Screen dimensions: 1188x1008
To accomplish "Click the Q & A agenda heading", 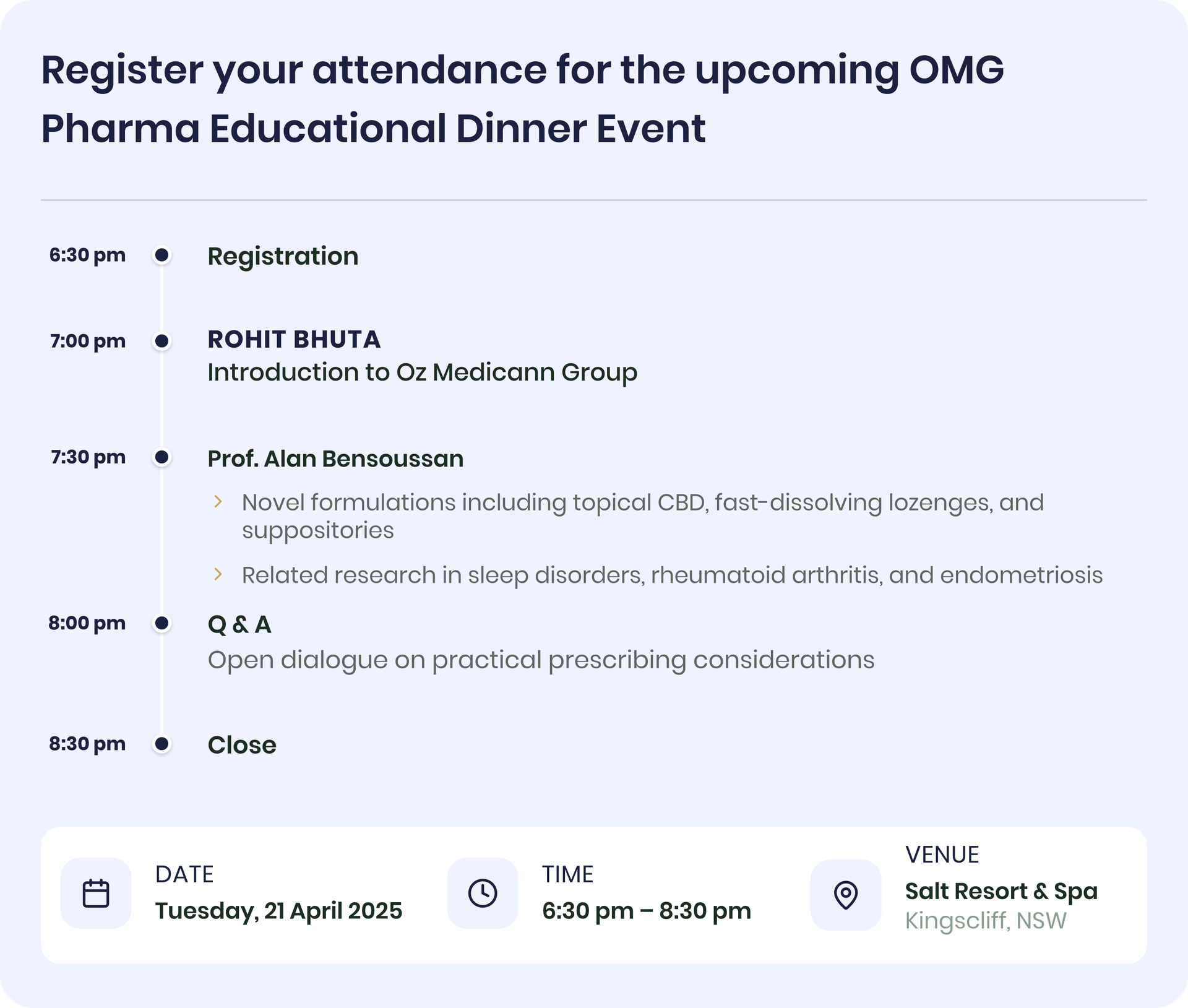I will (239, 624).
